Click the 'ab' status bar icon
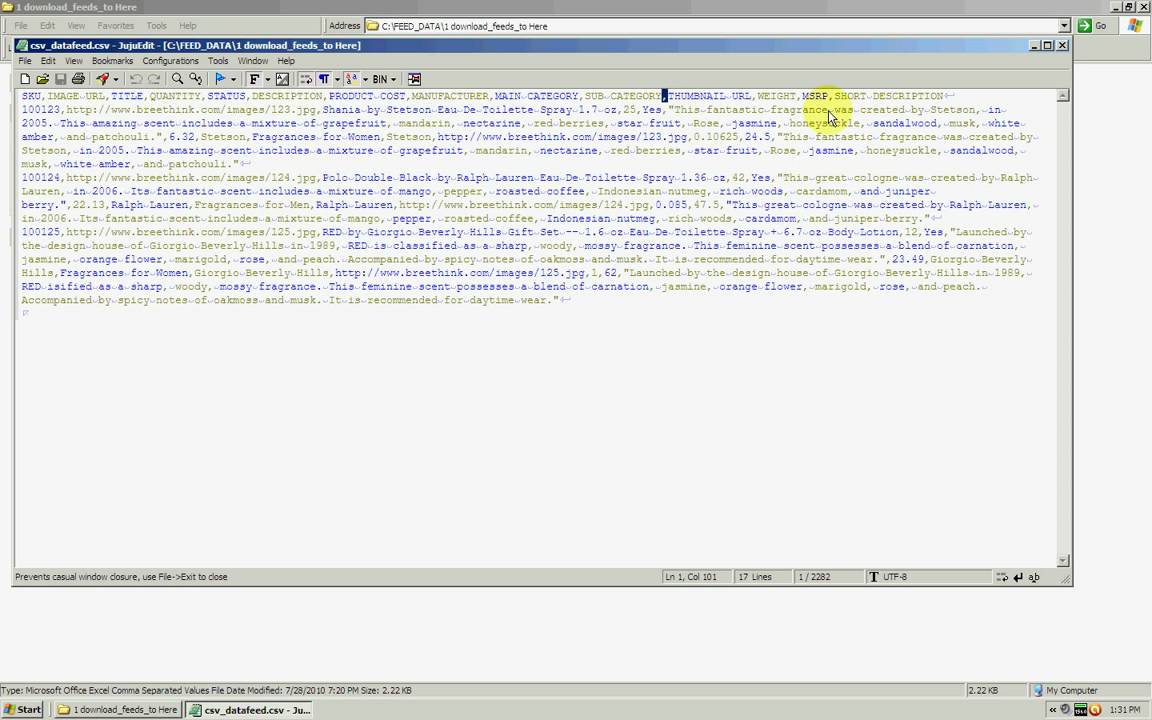This screenshot has height=720, width=1152. point(1034,577)
